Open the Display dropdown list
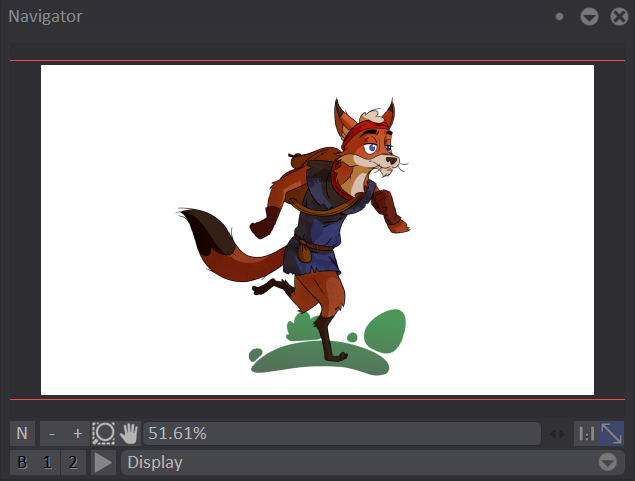The height and width of the screenshot is (481, 635). tap(360, 462)
